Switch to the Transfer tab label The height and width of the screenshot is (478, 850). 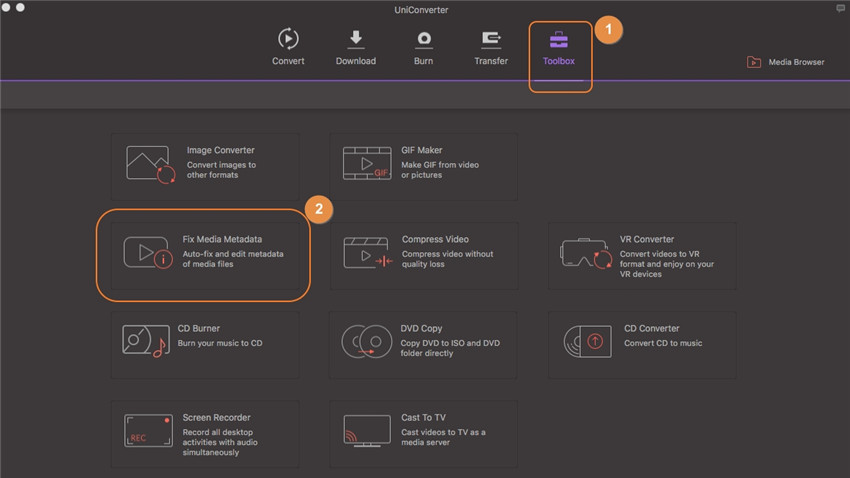(491, 61)
